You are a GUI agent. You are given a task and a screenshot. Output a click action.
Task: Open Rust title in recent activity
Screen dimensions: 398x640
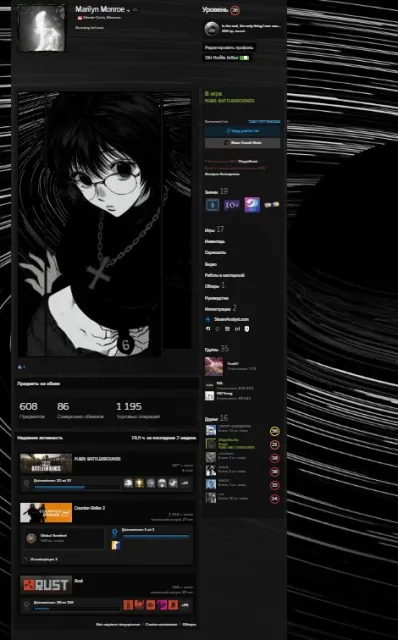[x=79, y=580]
